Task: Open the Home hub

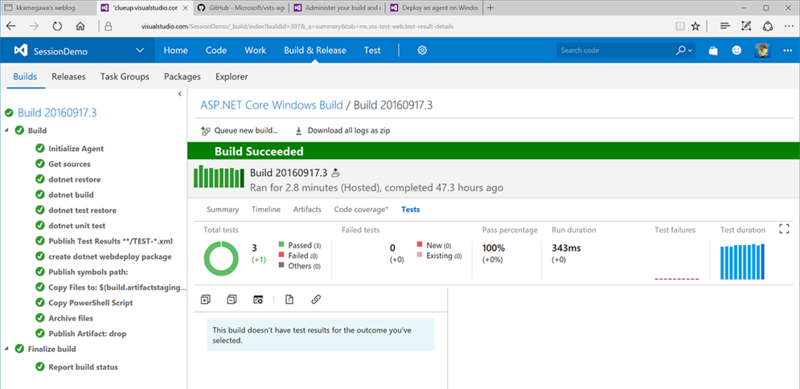Action: point(176,51)
